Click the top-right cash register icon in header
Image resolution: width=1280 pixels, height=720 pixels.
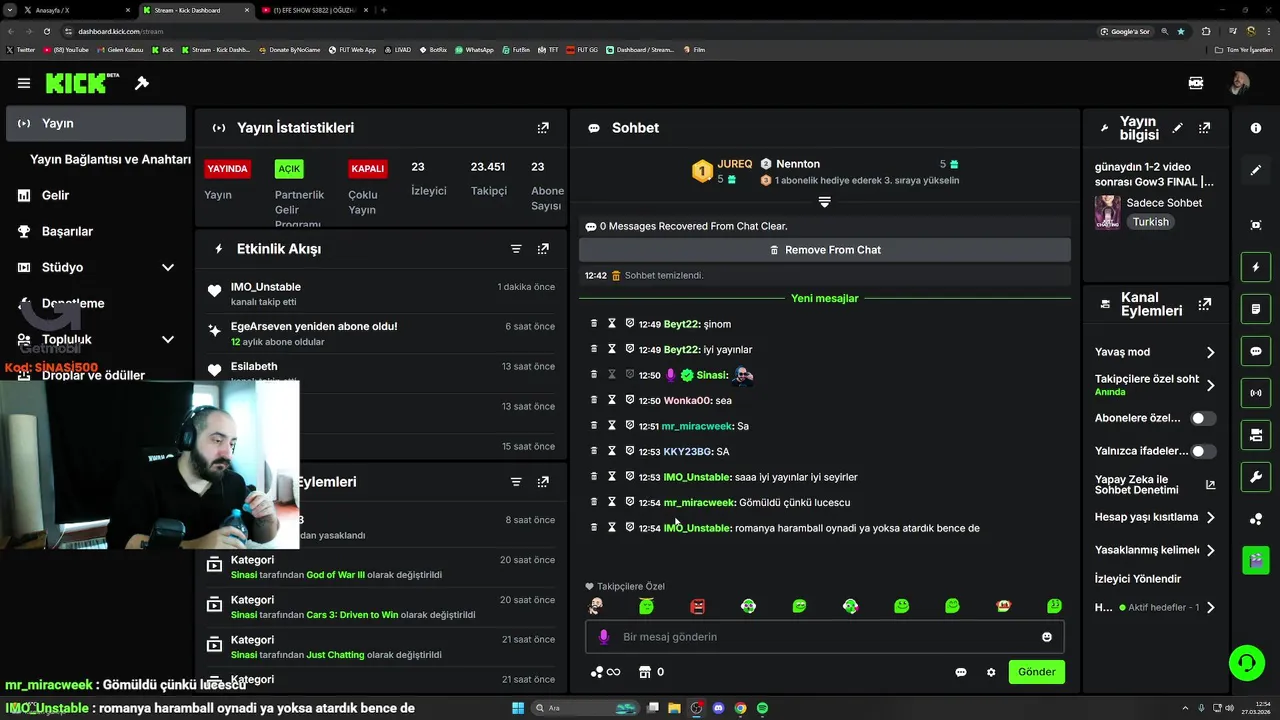click(x=1195, y=83)
